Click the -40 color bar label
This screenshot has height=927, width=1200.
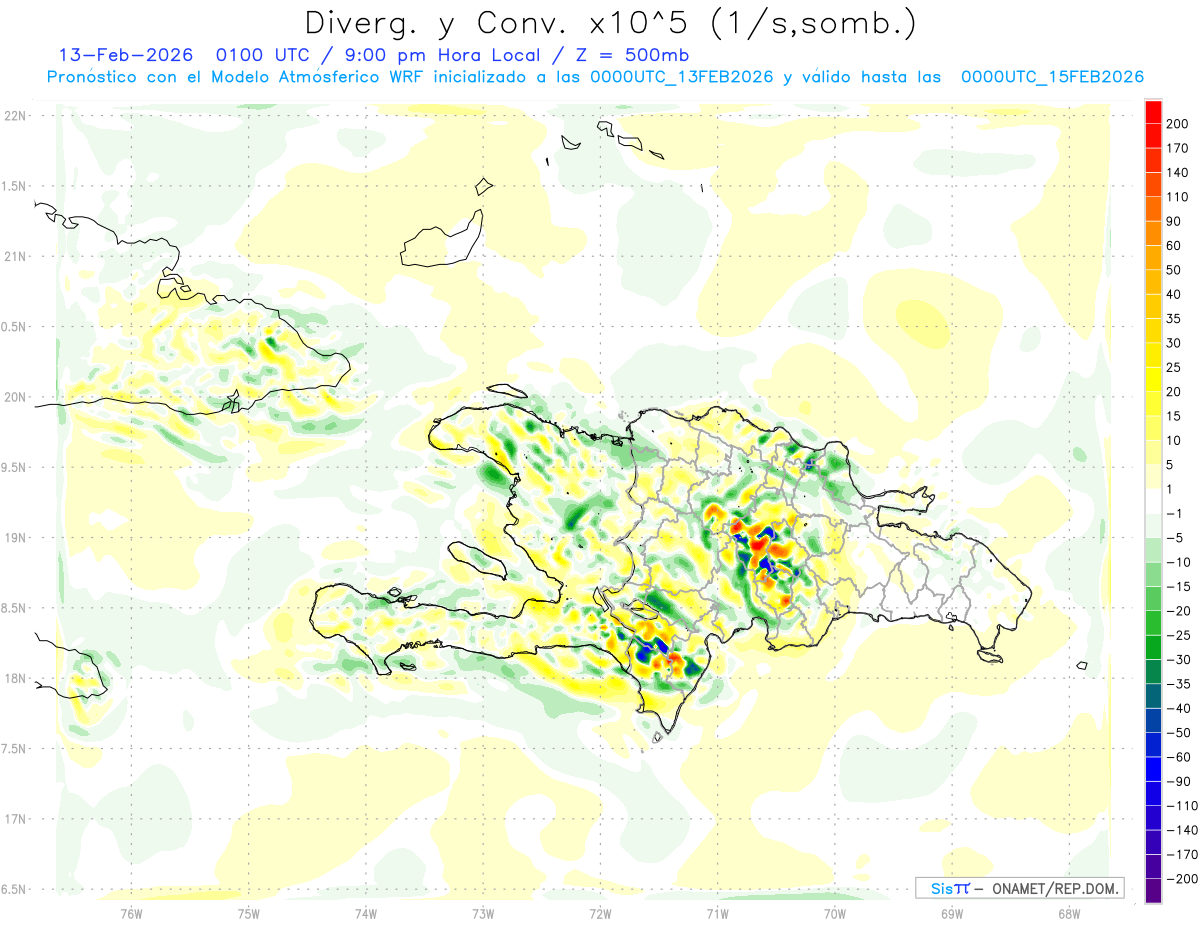1178,708
